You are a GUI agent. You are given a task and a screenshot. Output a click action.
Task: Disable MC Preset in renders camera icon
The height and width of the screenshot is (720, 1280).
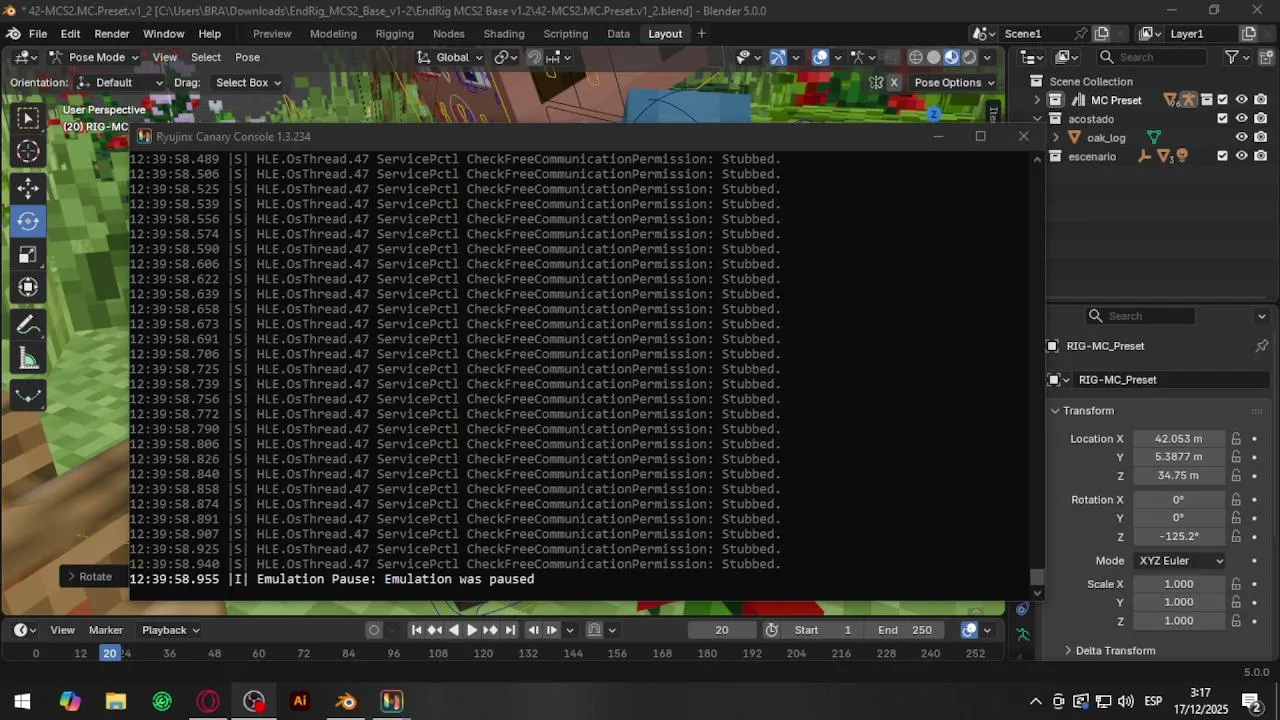point(1260,100)
